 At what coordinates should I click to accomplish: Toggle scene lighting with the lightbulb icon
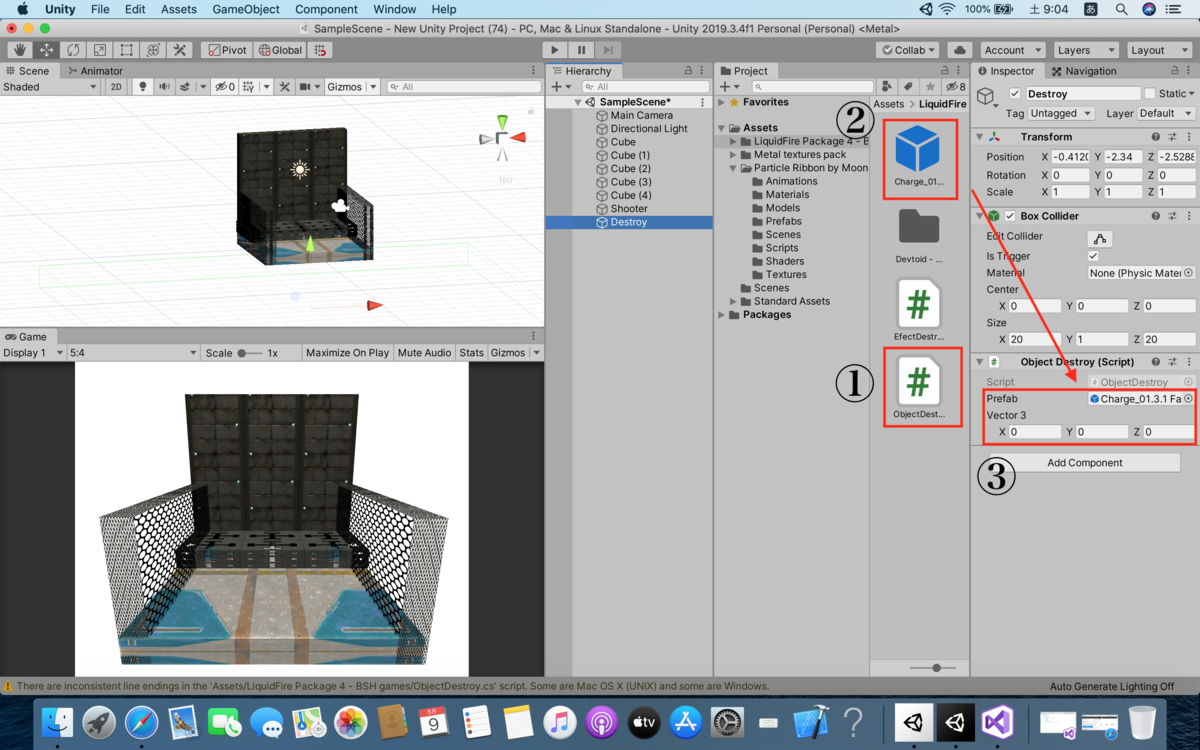[x=143, y=87]
